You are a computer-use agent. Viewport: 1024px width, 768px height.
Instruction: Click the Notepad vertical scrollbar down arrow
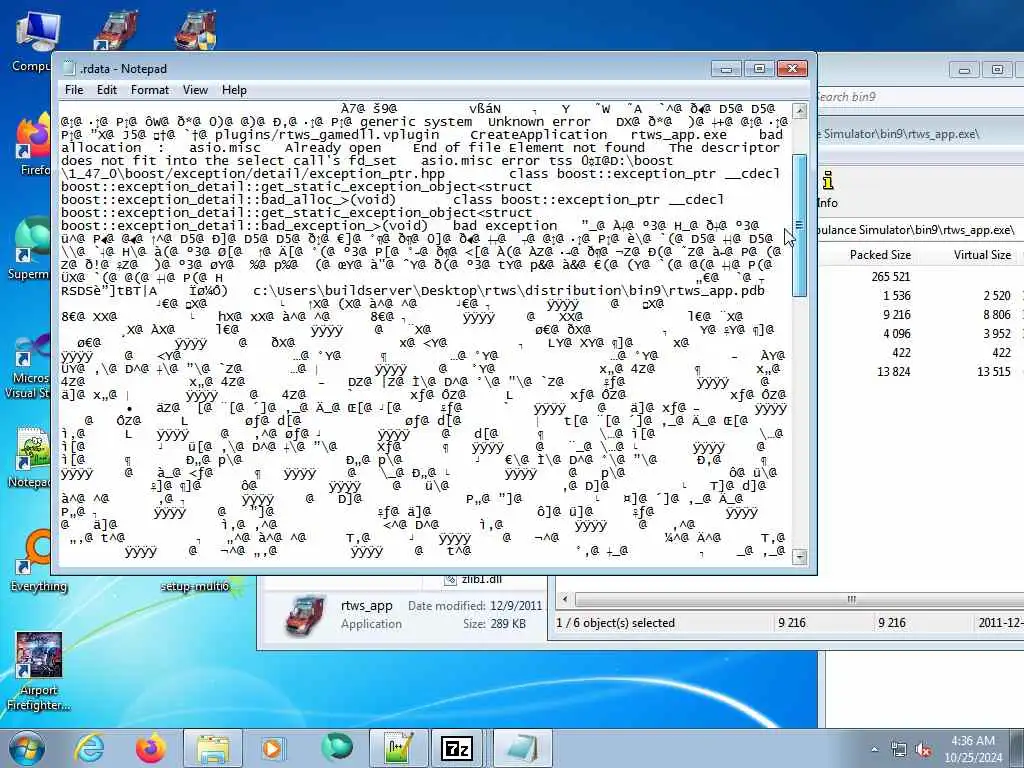click(x=799, y=556)
